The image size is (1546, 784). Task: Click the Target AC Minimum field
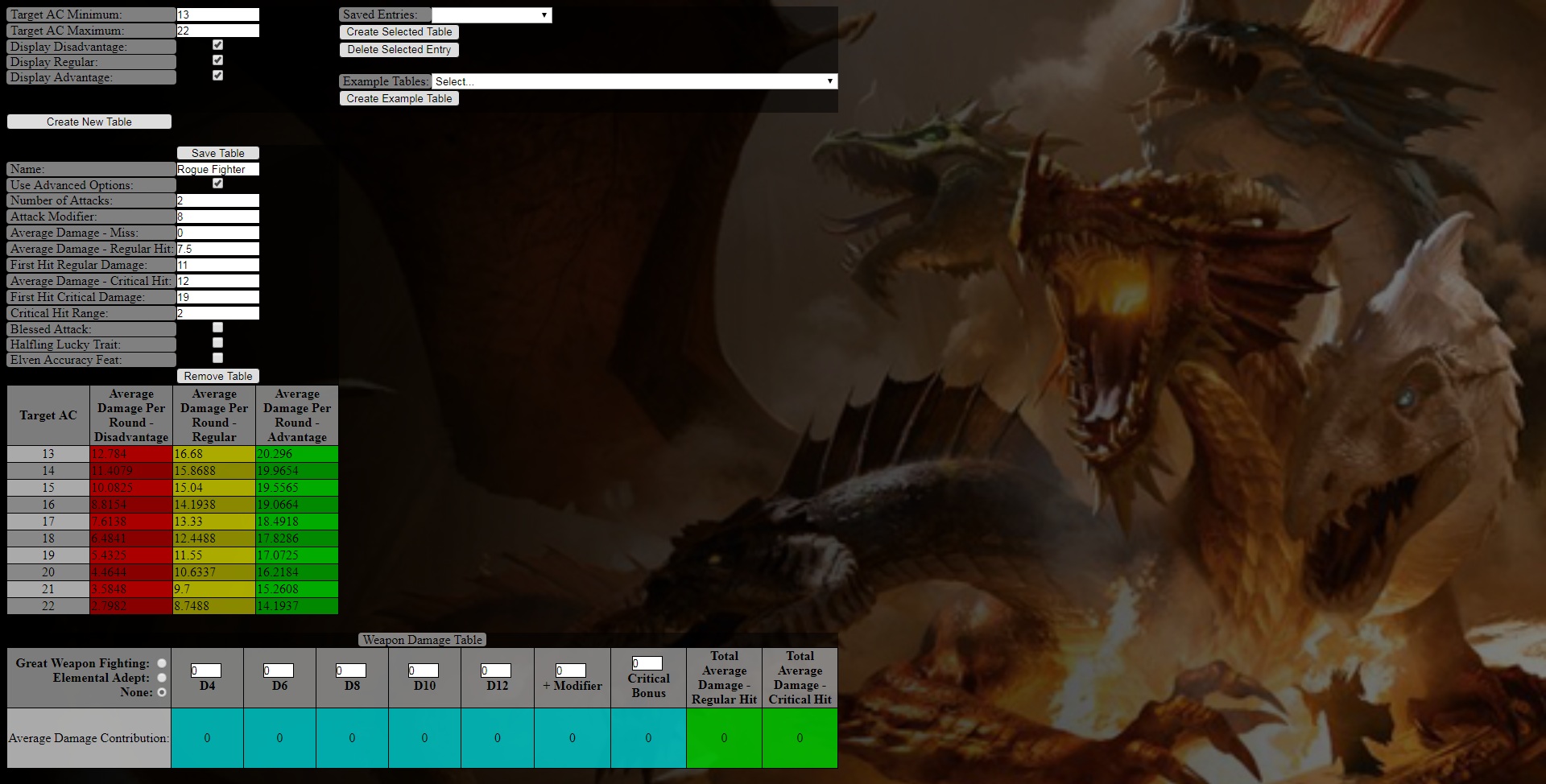(217, 14)
